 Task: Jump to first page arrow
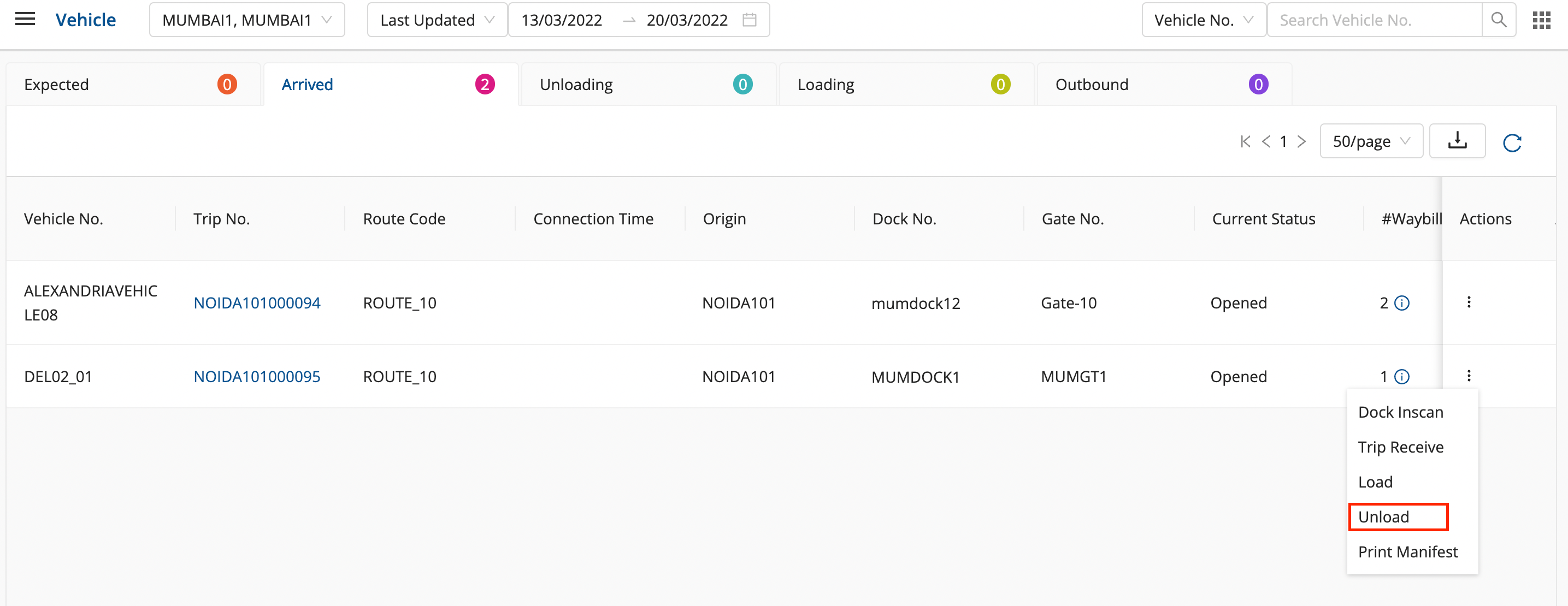click(x=1245, y=142)
